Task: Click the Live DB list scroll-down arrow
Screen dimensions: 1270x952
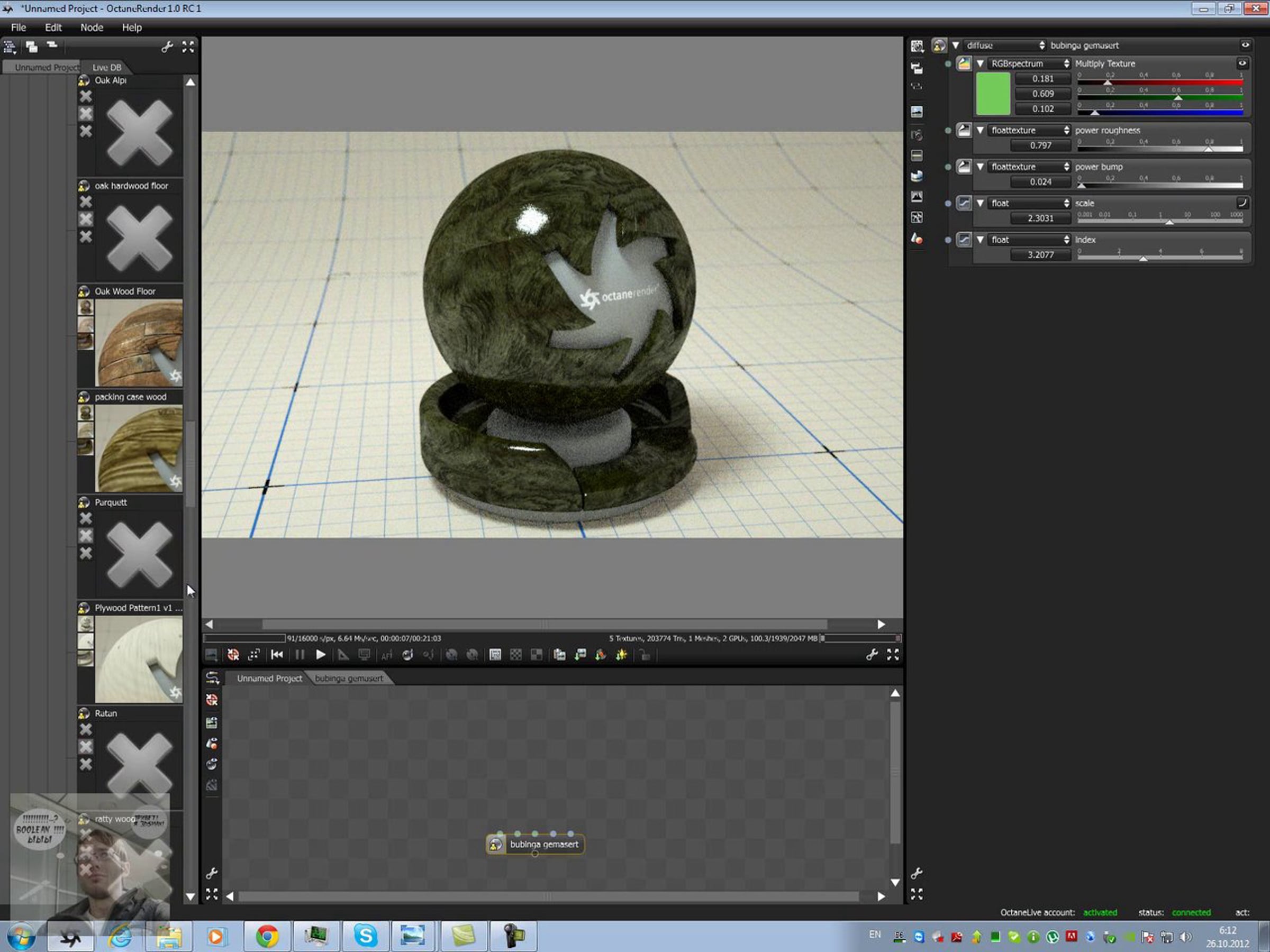Action: pos(190,896)
